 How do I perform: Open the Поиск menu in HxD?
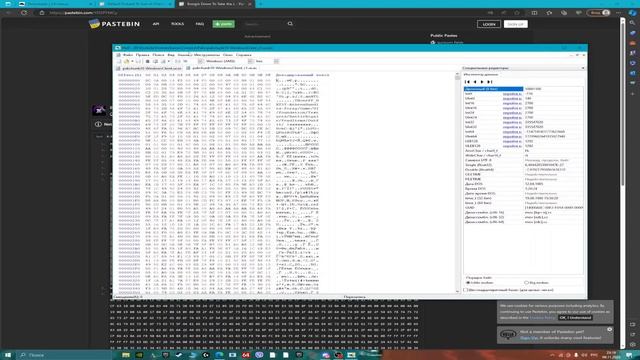click(158, 55)
